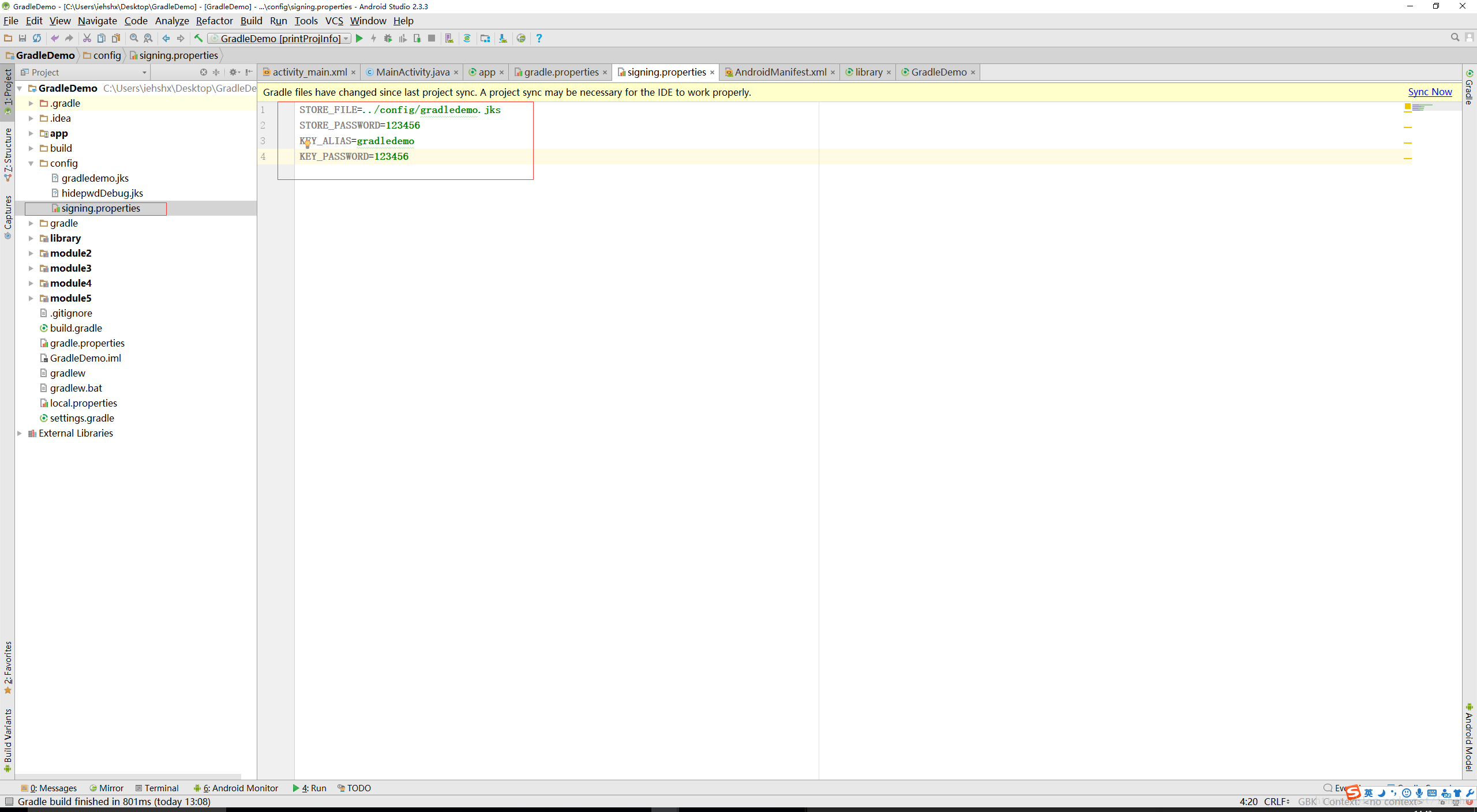Navigate Forward with the right arrow icon
This screenshot has height=812, width=1477.
click(181, 38)
